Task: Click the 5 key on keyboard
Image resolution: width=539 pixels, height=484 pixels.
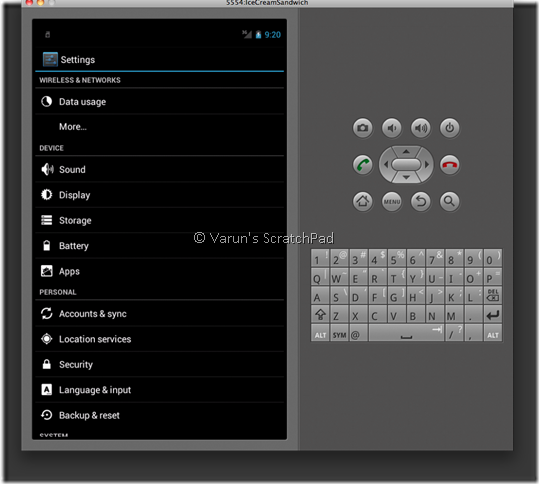Action: (x=397, y=258)
